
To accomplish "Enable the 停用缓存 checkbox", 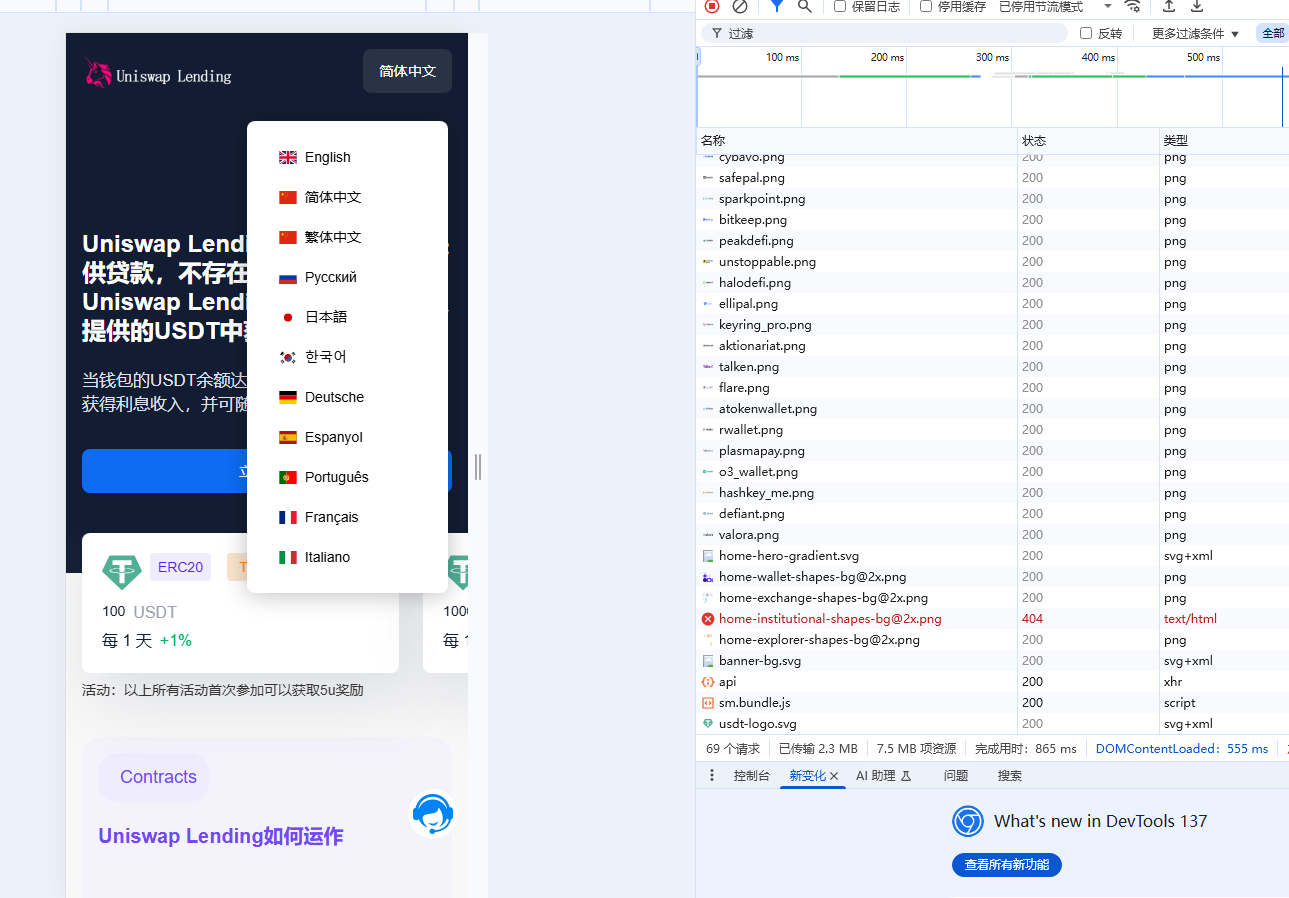I will tap(926, 6).
